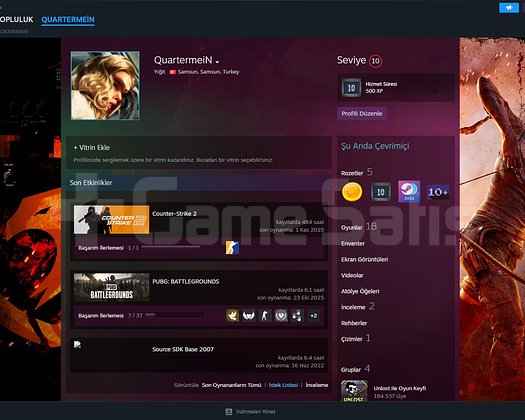The height and width of the screenshot is (420, 525).
Task: Open the İstek Listesi wishlist link
Action: [x=283, y=385]
